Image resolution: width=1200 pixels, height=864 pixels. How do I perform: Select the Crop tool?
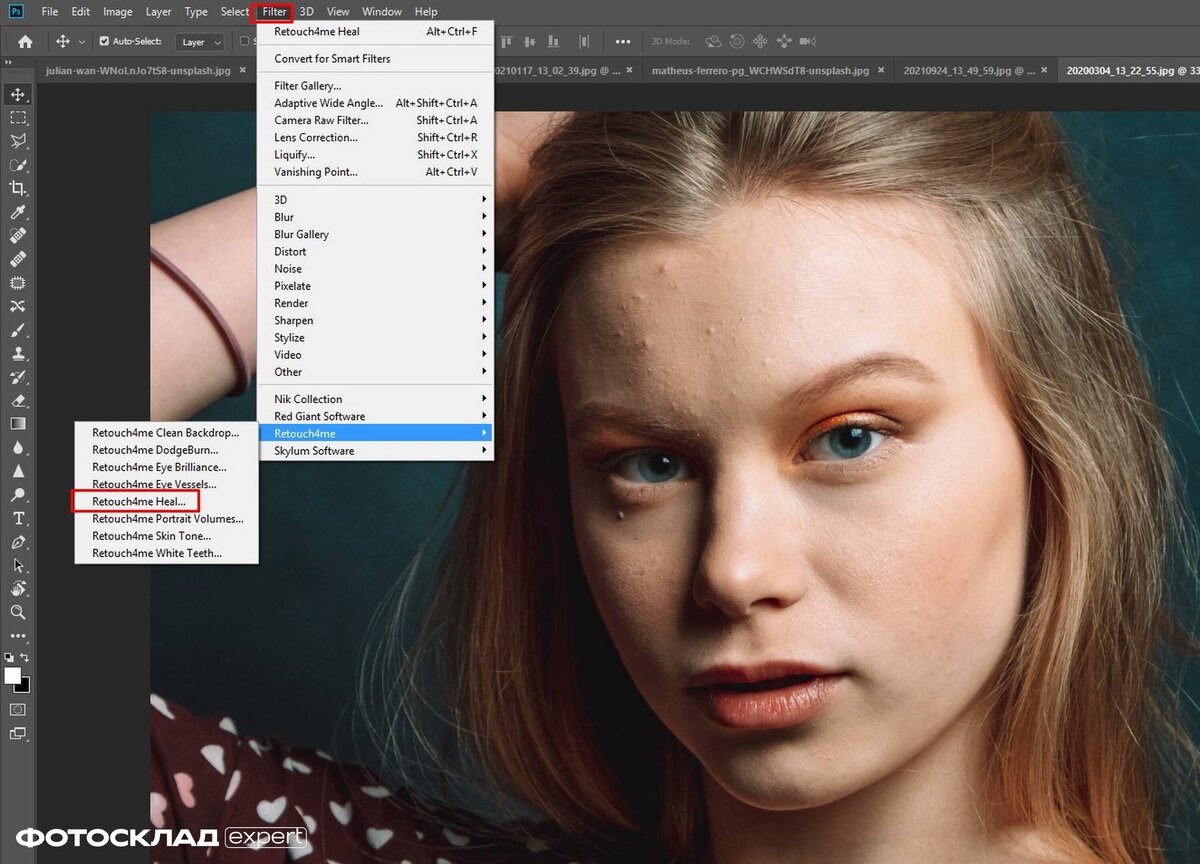[x=18, y=188]
